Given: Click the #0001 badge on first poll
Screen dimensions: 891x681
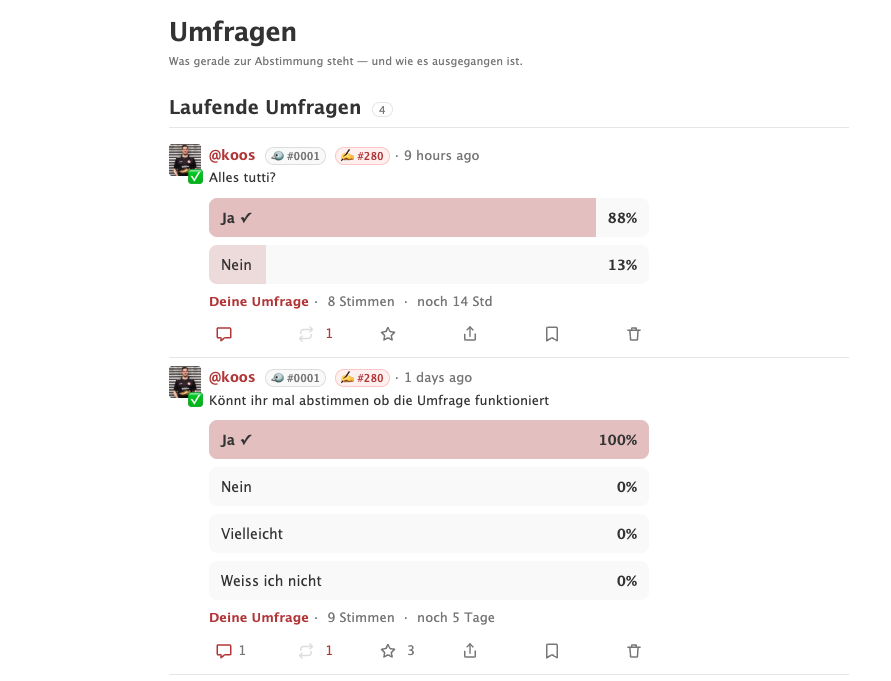Looking at the screenshot, I should click(x=295, y=156).
